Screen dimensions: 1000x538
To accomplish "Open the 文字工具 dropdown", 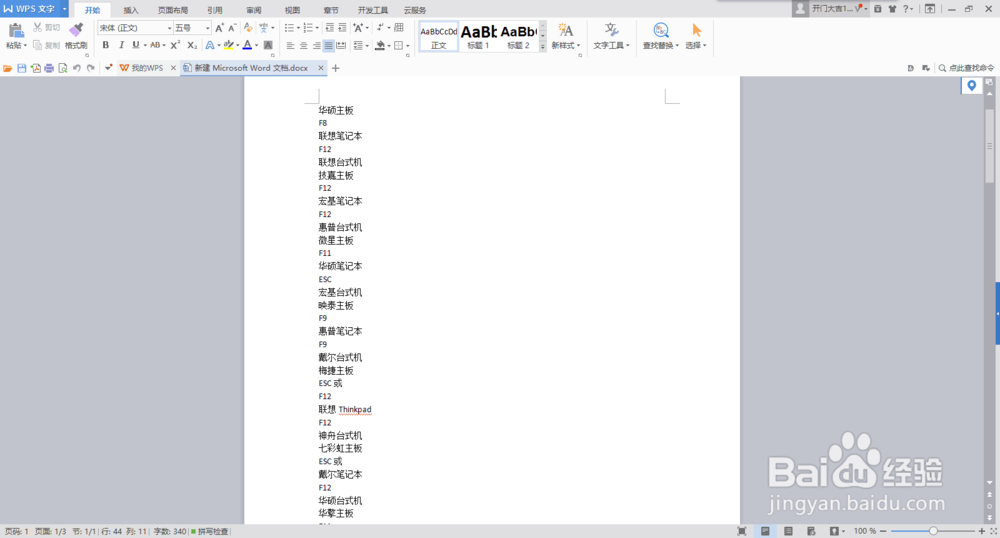I will [611, 36].
